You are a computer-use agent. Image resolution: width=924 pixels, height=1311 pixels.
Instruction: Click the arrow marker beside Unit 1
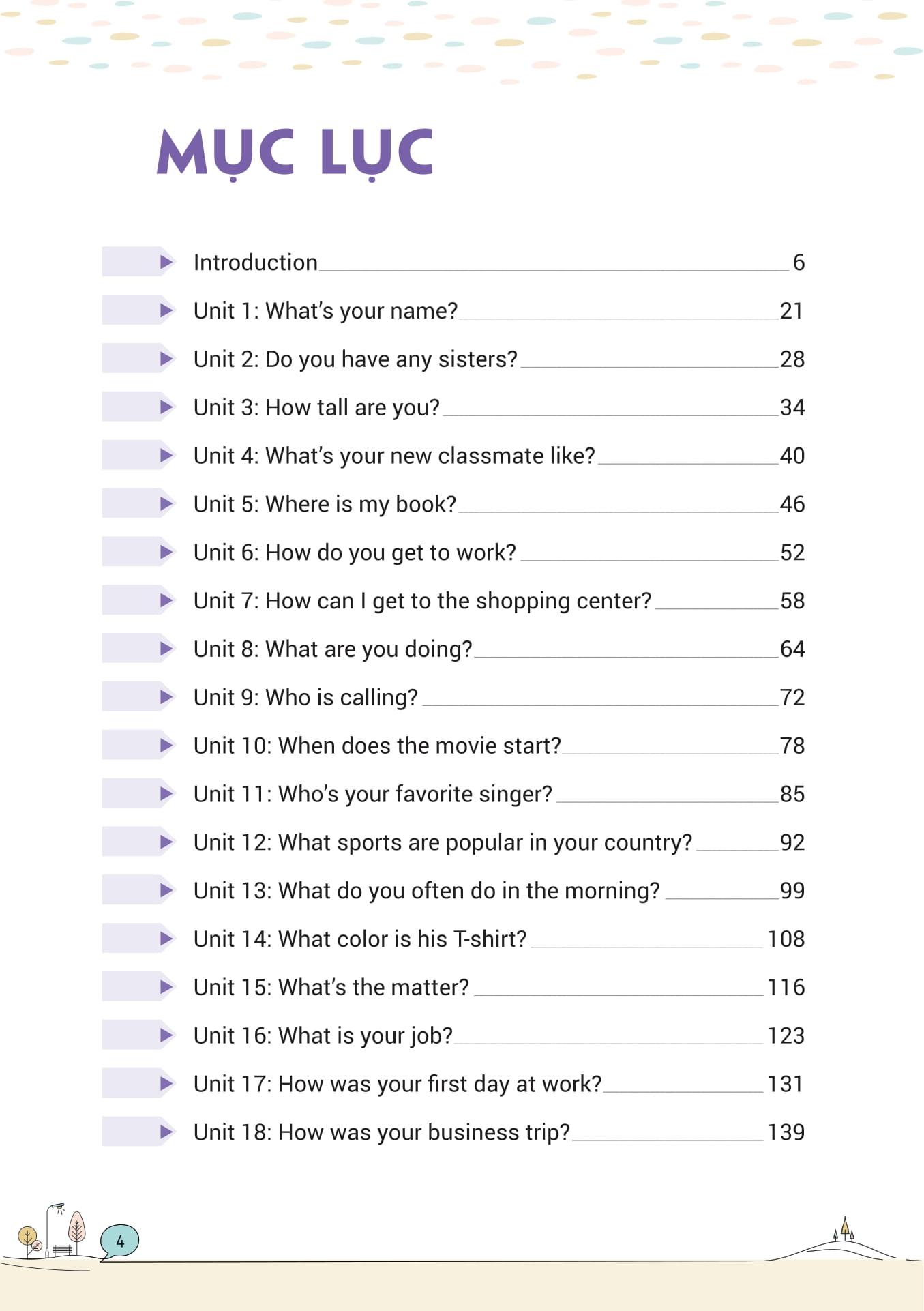click(166, 310)
